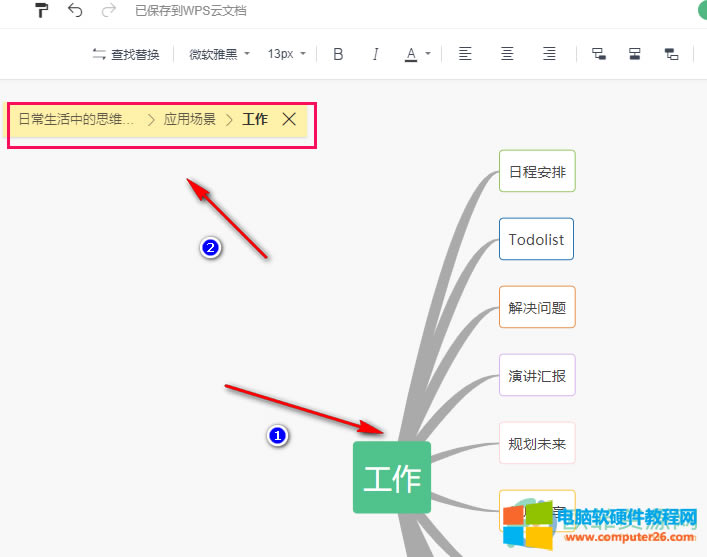Align text to the left

pyautogui.click(x=465, y=54)
